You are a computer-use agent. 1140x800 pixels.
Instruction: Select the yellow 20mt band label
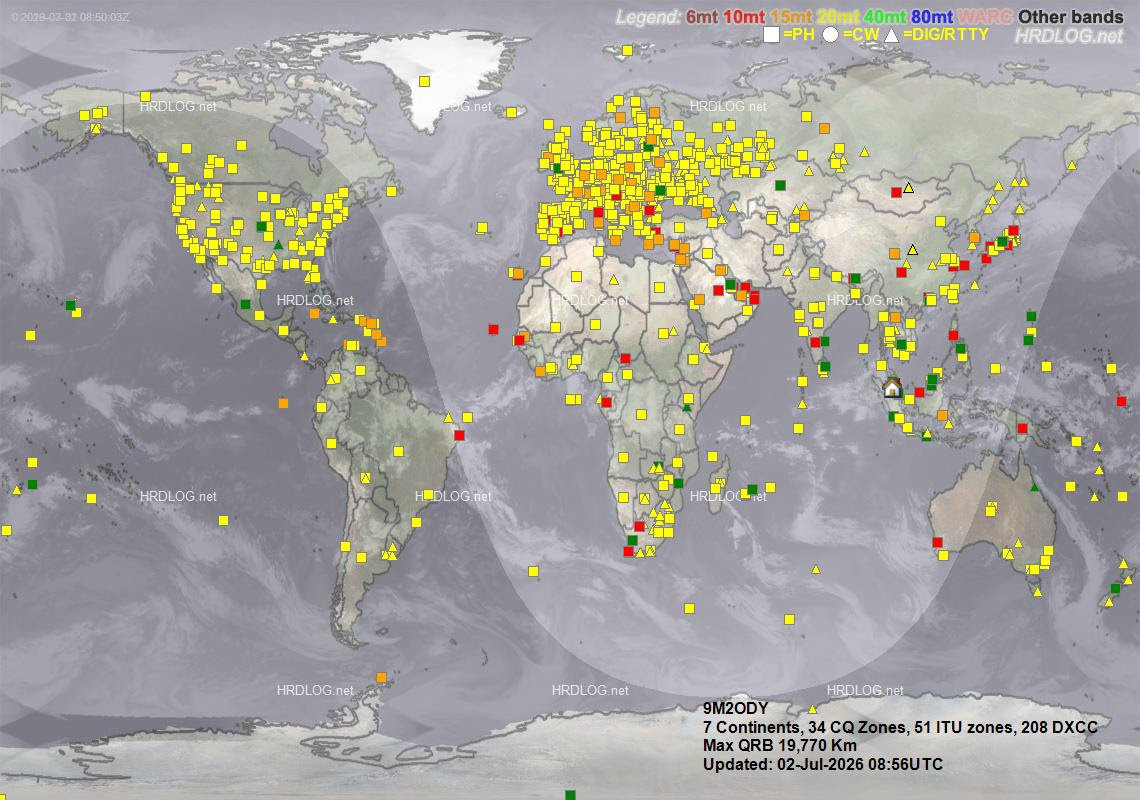838,17
